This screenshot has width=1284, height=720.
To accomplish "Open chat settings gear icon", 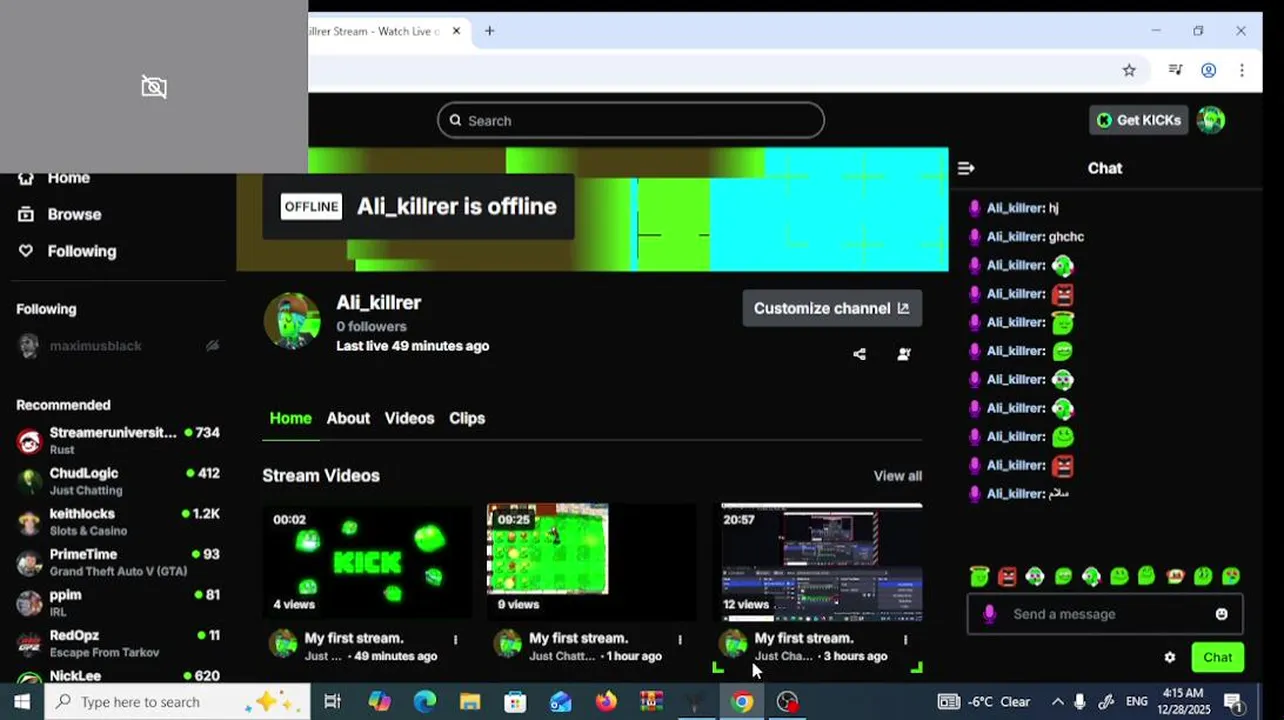I will (1170, 657).
